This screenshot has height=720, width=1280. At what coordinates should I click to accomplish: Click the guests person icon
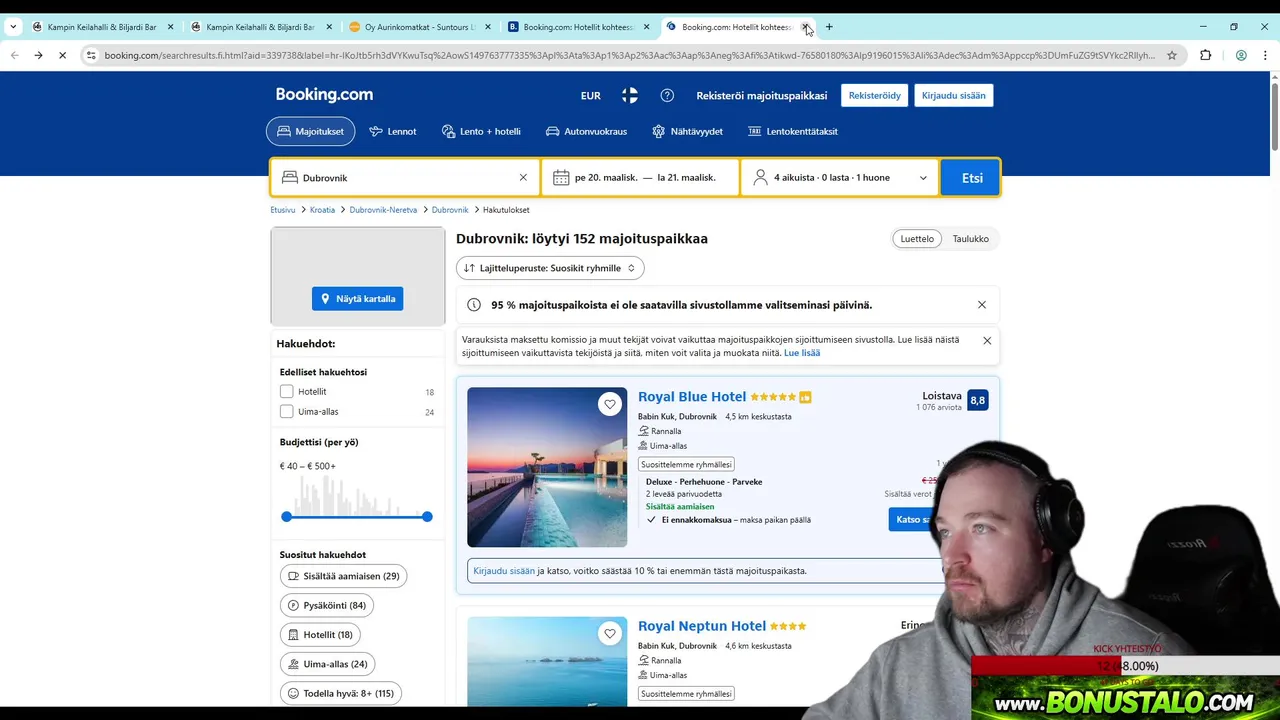[760, 177]
